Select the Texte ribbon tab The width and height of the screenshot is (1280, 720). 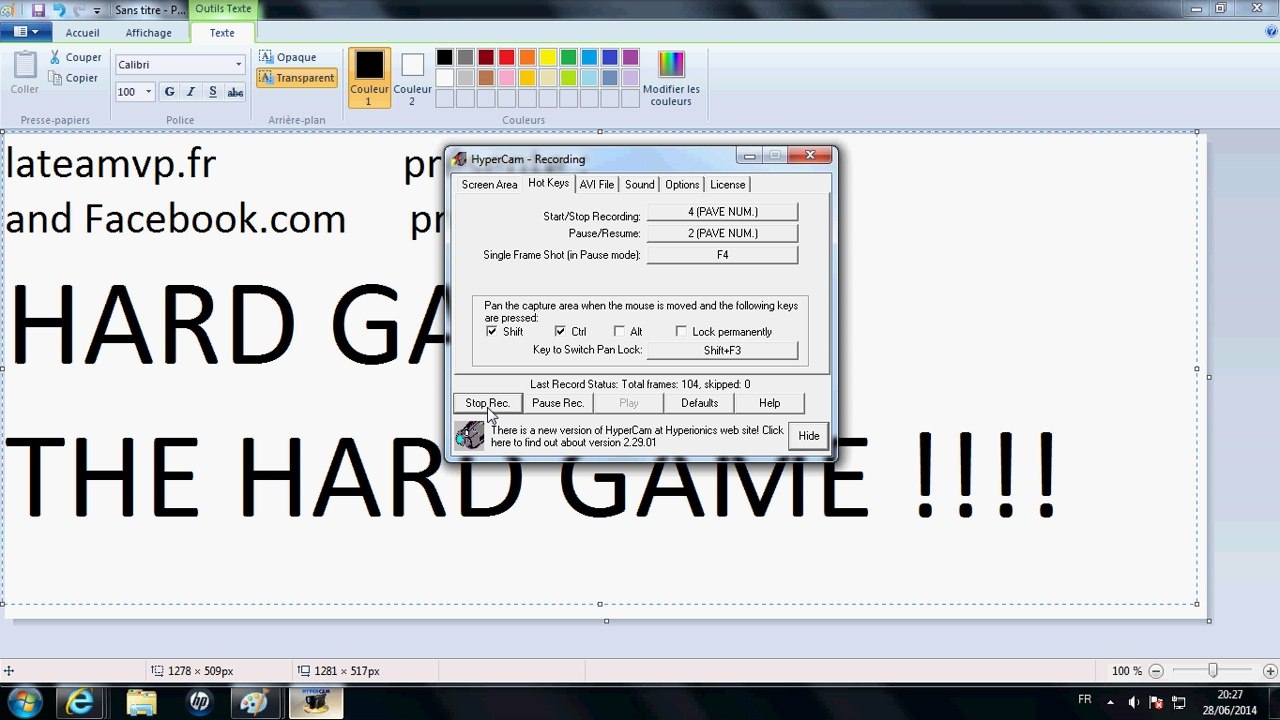222,33
